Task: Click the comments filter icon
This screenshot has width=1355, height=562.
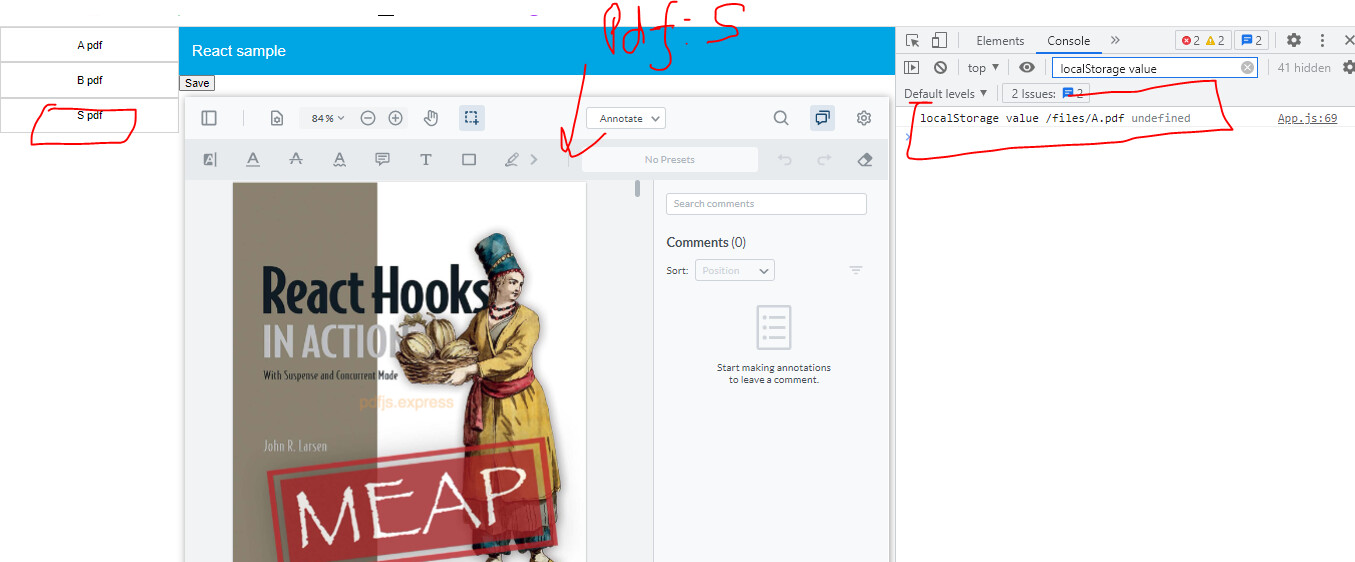Action: click(856, 270)
